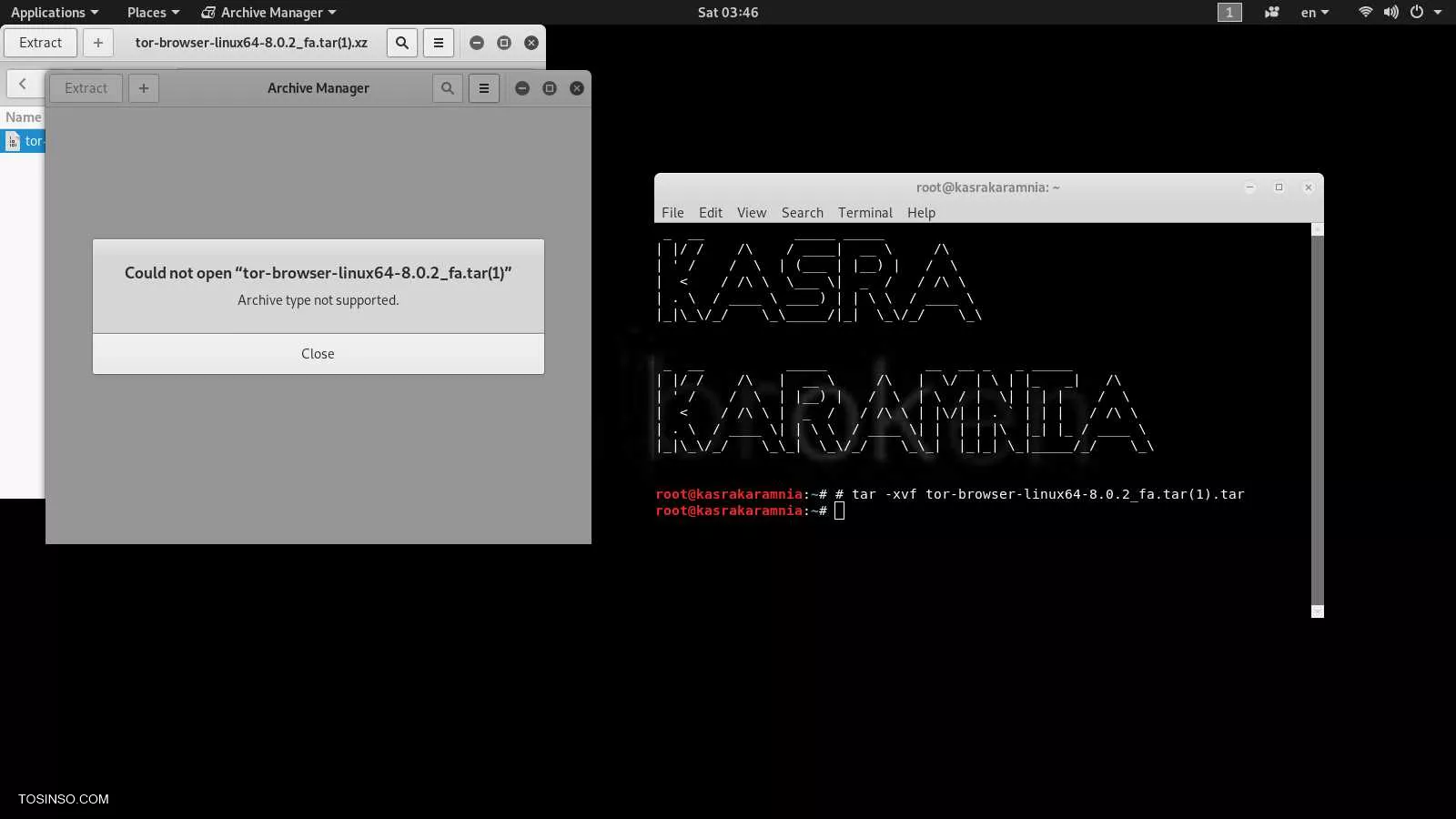Viewport: 1456px width, 819px height.
Task: Expand the Places menu
Action: click(153, 12)
